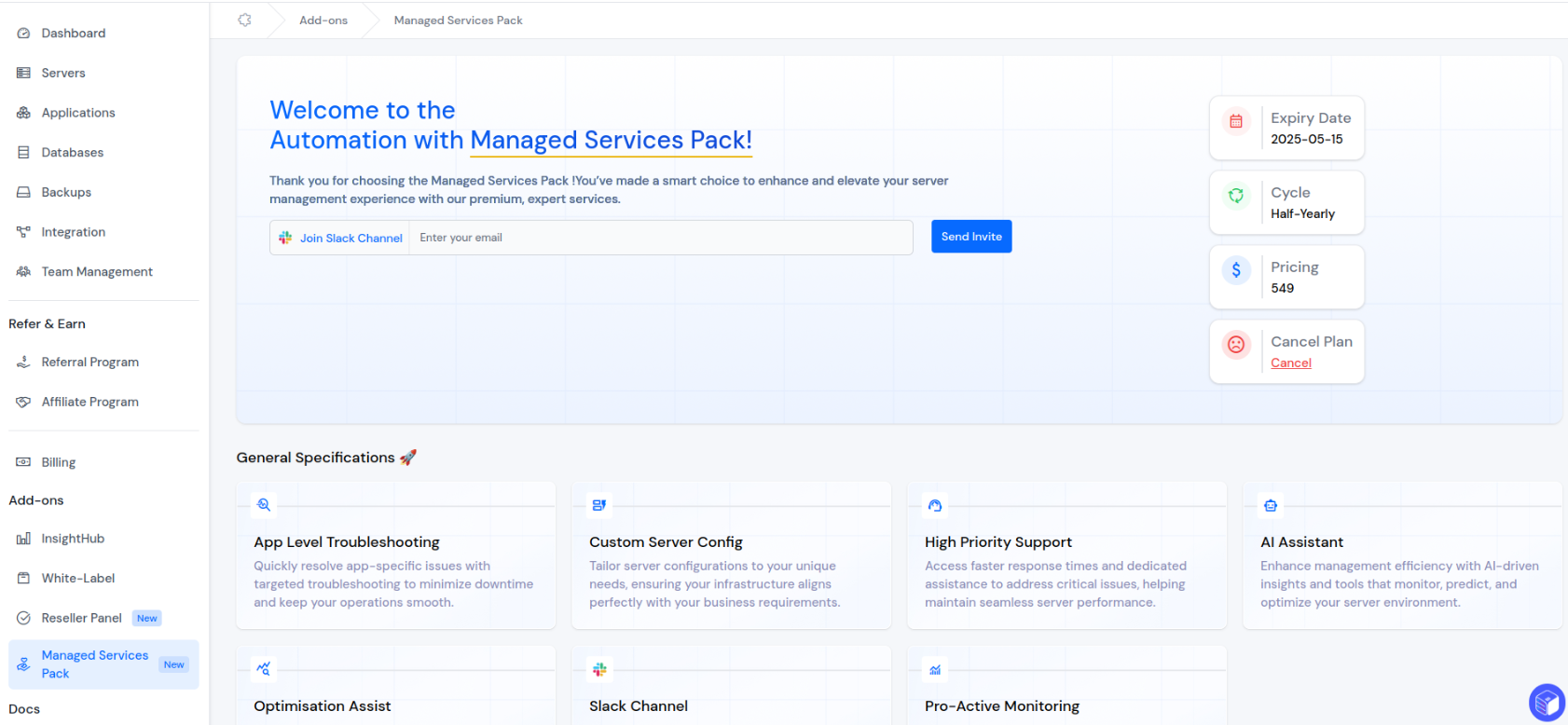Click the High Priority Support card icon
1568x725 pixels.
(935, 505)
